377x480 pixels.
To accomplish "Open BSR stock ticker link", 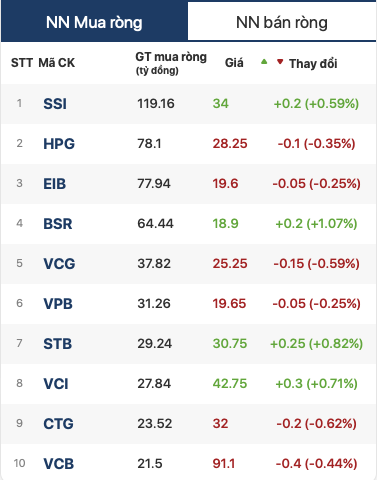I will coord(58,224).
